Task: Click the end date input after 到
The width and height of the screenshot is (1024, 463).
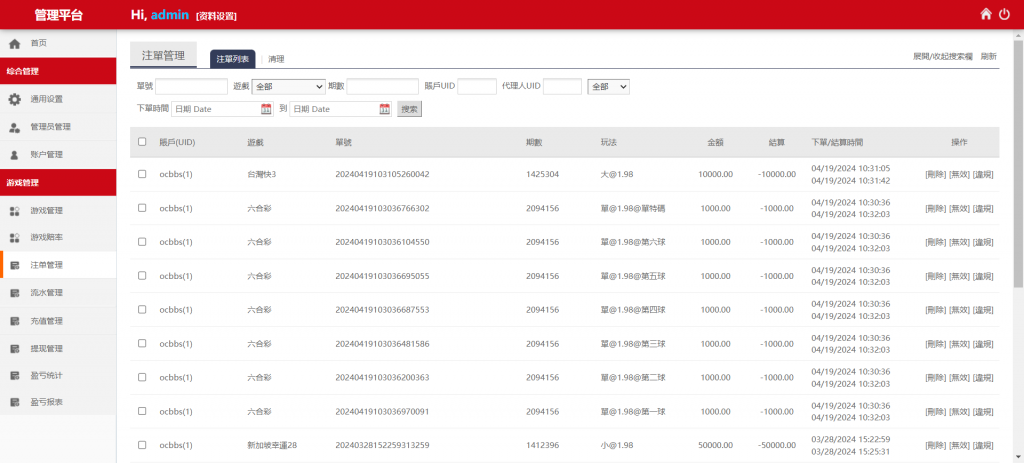Action: [x=340, y=109]
